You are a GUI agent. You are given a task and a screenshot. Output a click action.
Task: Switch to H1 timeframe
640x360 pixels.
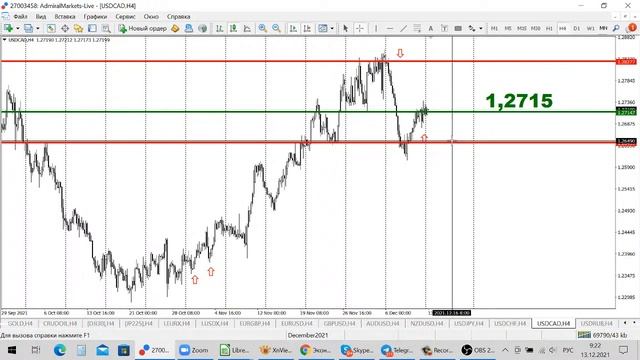549,28
